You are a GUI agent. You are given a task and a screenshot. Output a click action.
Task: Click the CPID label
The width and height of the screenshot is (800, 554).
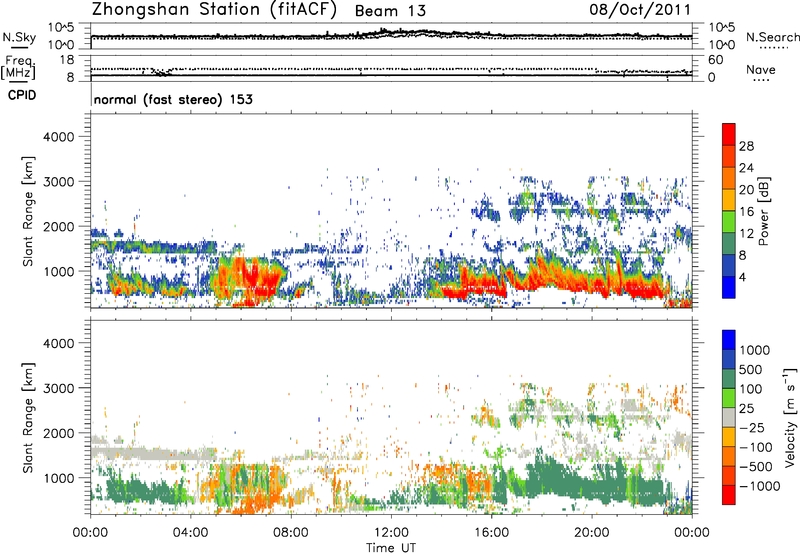point(22,95)
